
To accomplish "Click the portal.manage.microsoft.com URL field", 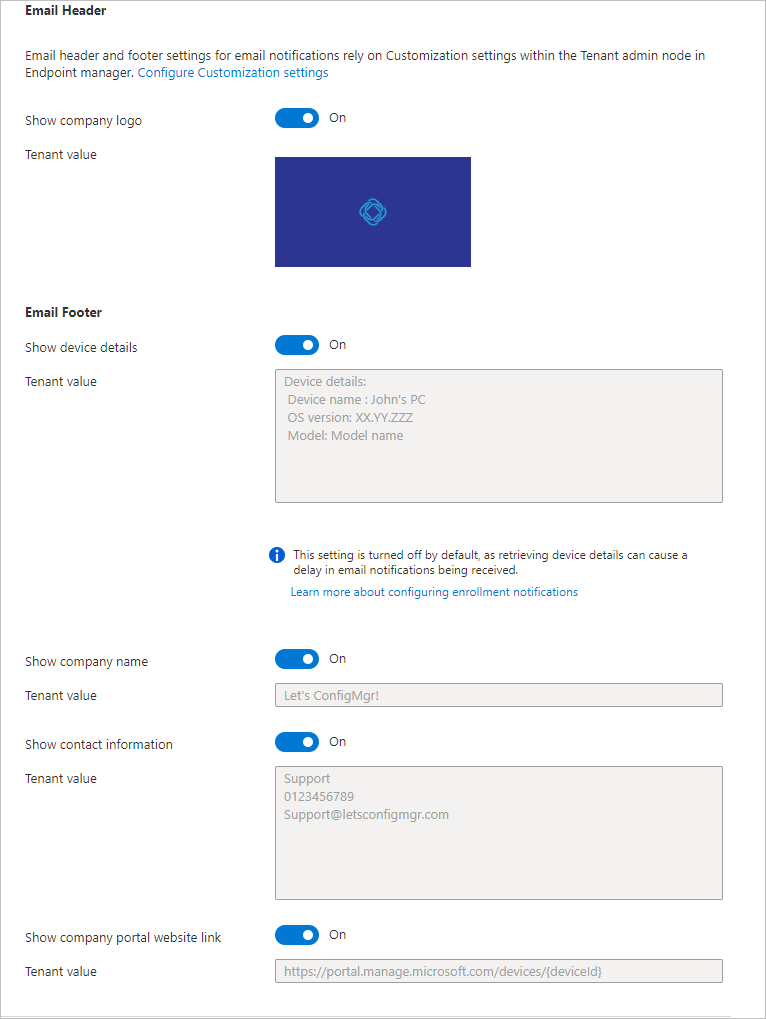I will point(499,972).
